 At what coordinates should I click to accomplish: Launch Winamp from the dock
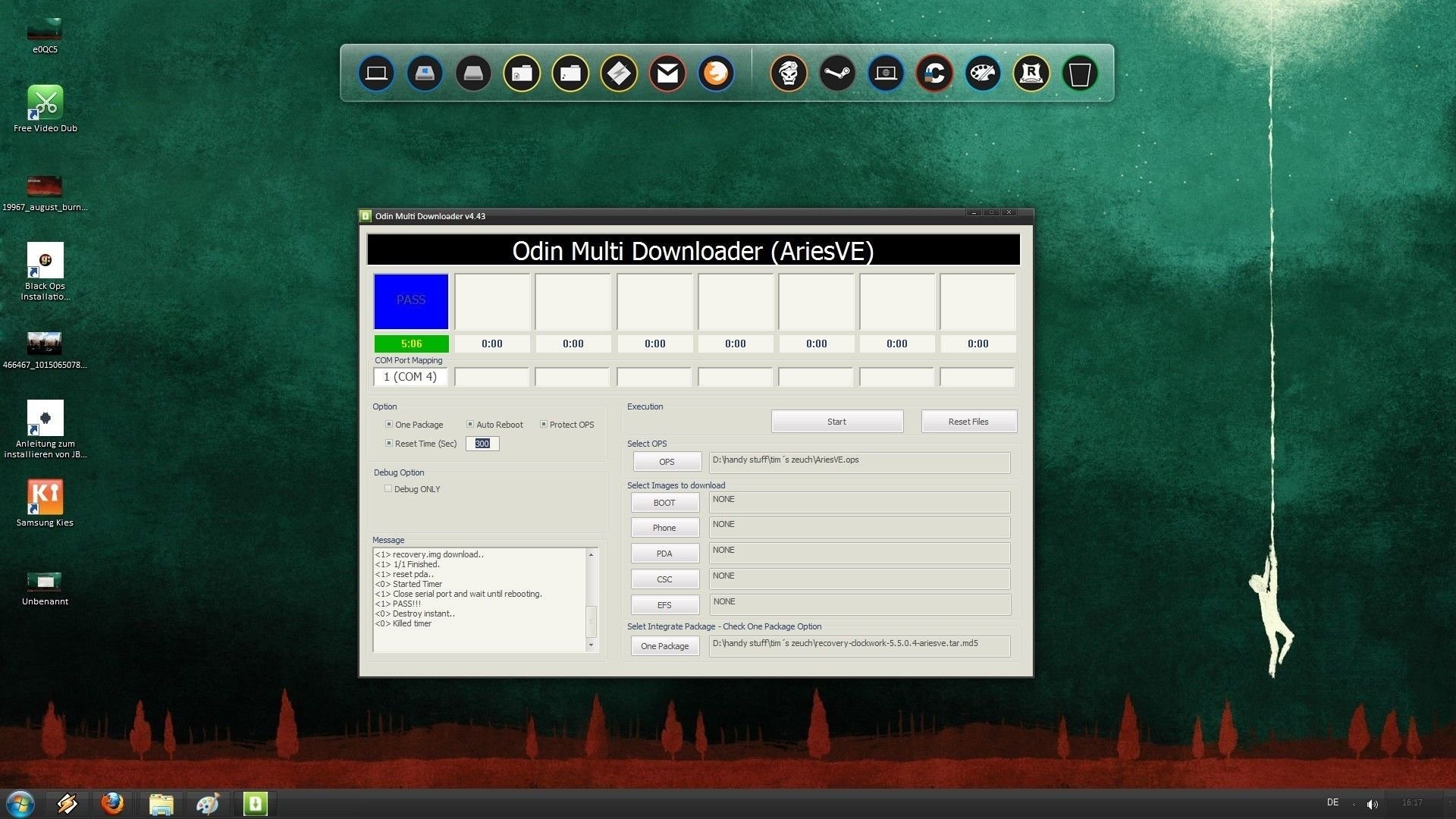(619, 74)
